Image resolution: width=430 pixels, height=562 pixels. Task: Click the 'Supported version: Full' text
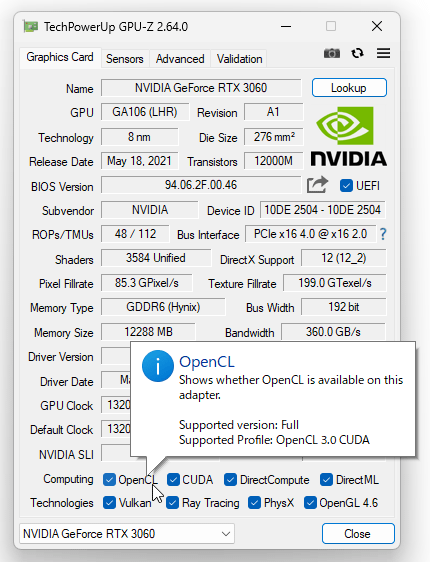239,425
